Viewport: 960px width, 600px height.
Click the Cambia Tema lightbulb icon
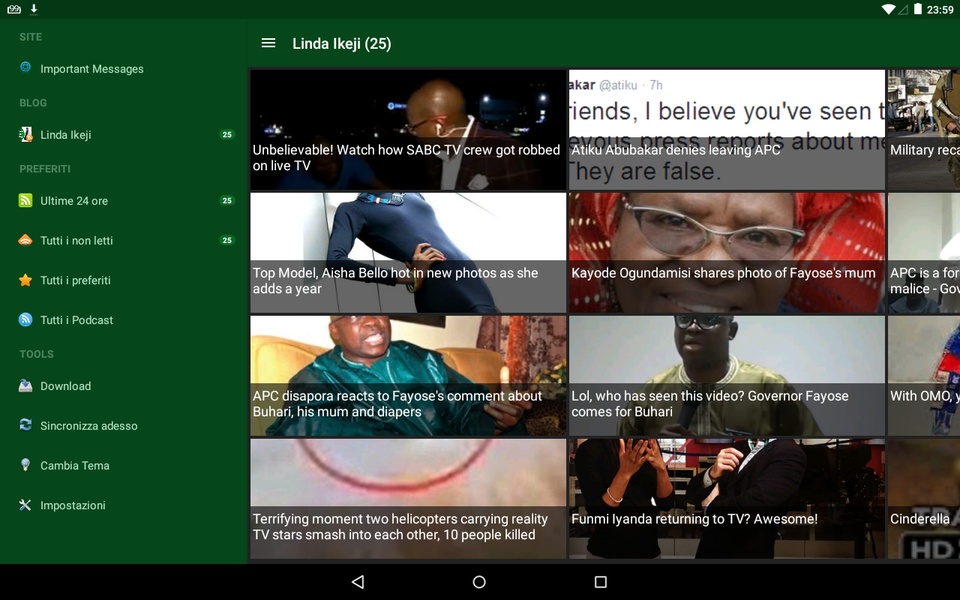25,465
